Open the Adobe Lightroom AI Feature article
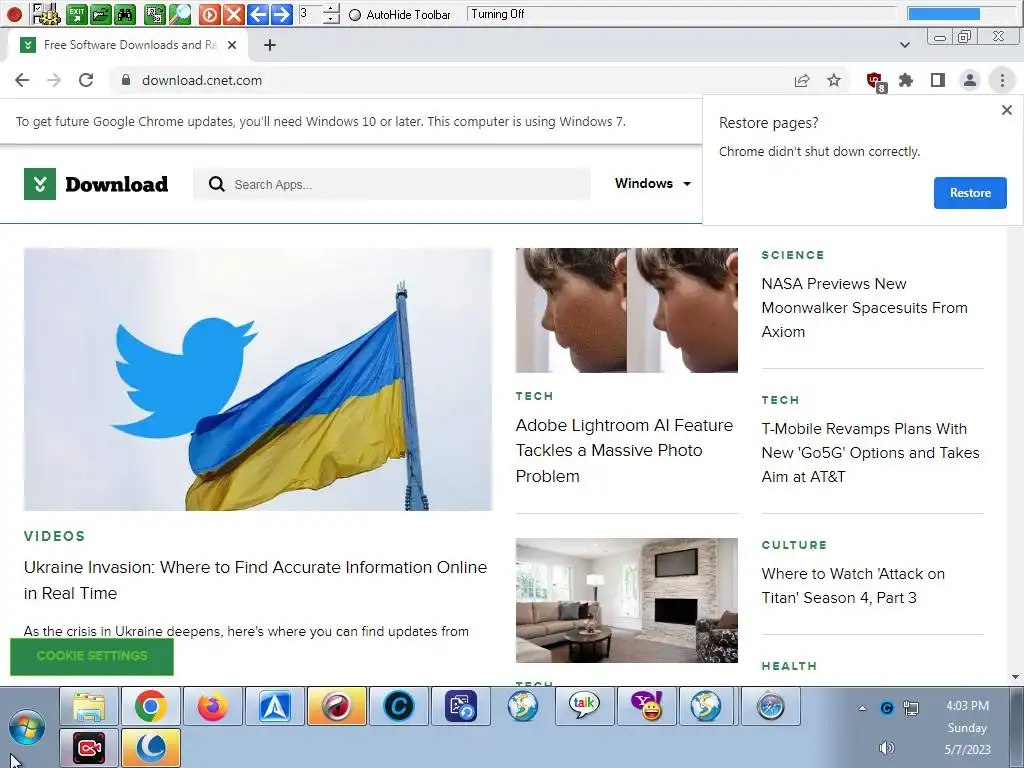The height and width of the screenshot is (768, 1024). pos(624,451)
